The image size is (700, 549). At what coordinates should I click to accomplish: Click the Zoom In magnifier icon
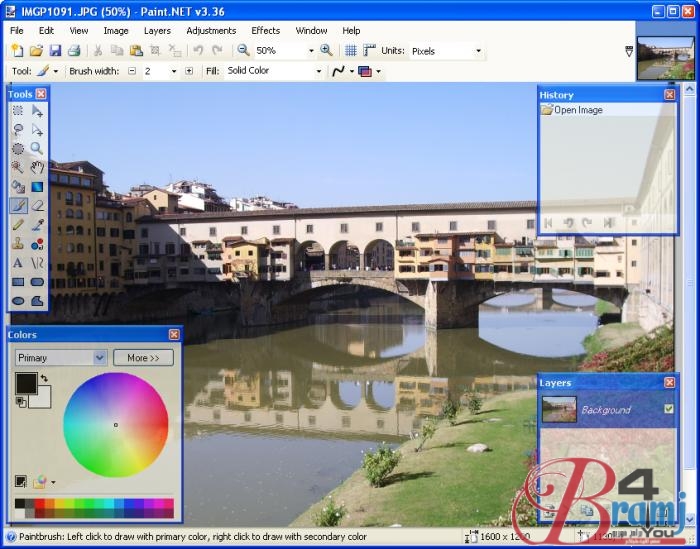click(326, 50)
